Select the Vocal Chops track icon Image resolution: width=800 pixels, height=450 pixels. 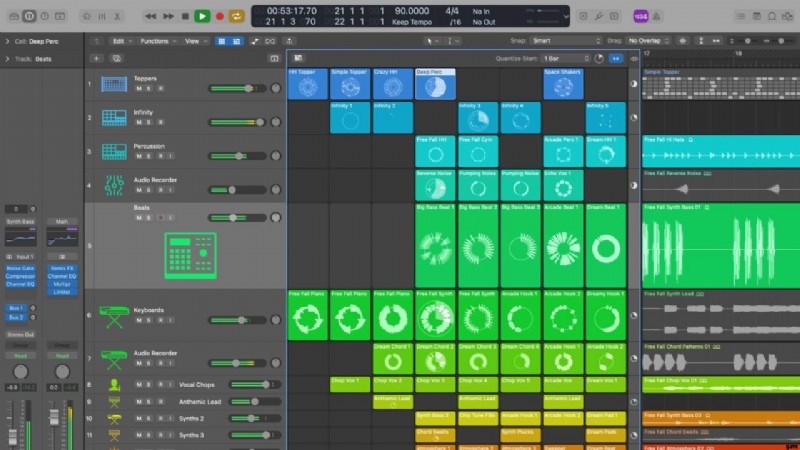pos(113,384)
